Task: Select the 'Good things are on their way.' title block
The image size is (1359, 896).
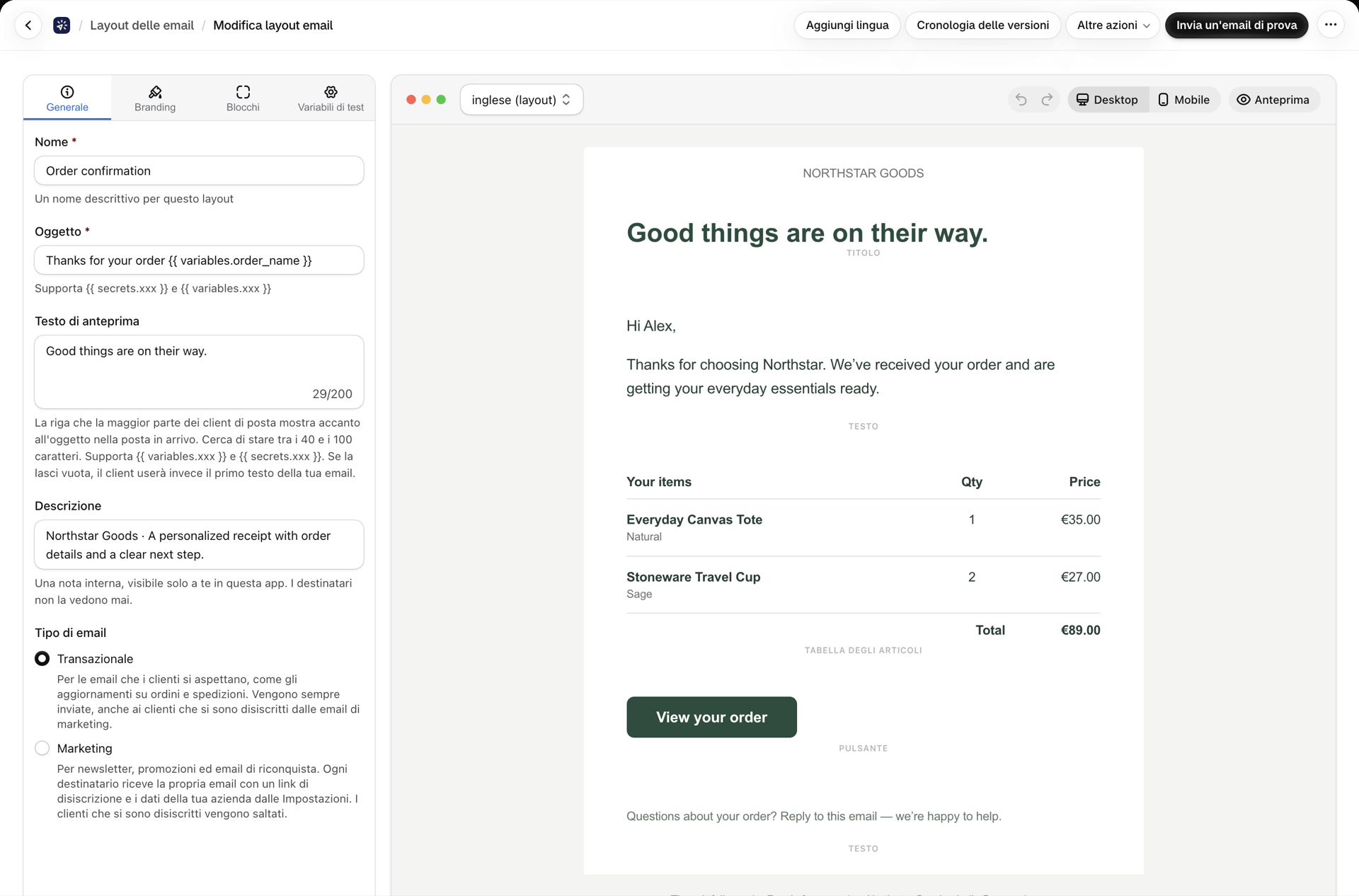Action: 807,233
